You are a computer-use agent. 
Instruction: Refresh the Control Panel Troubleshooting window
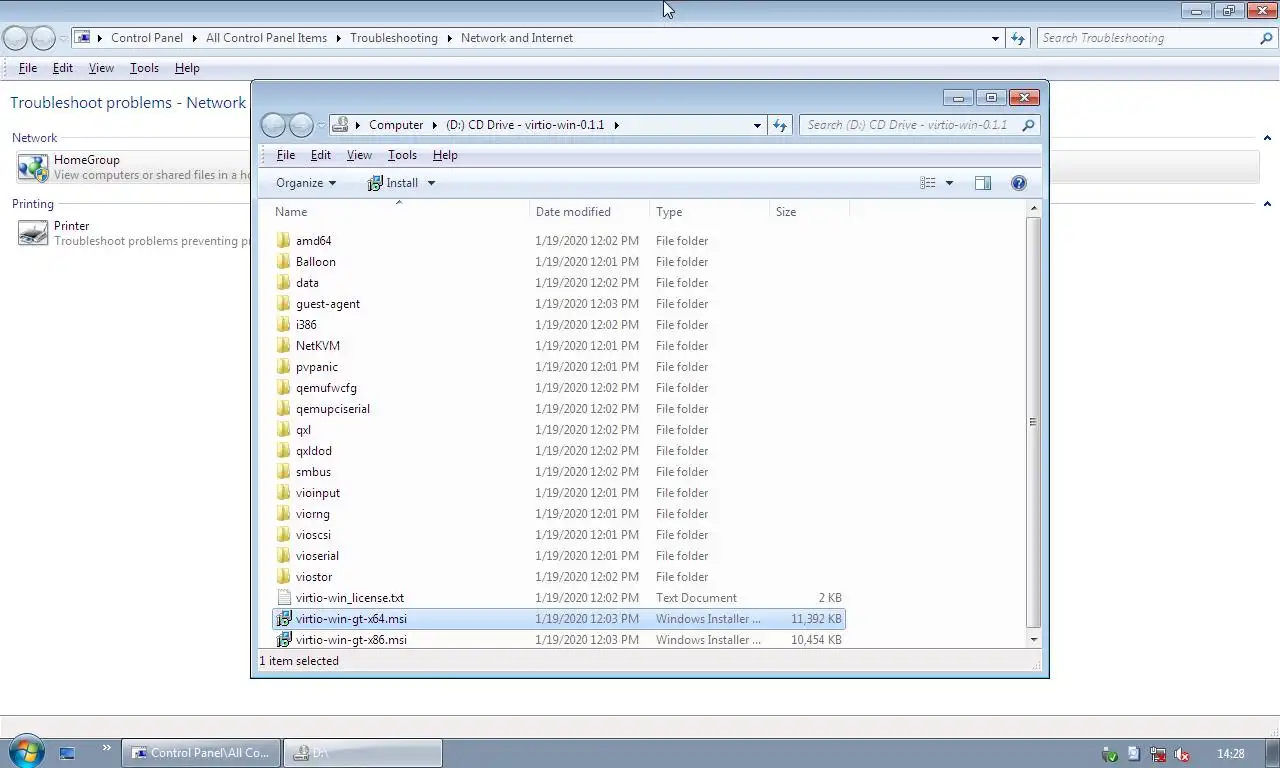(x=1018, y=38)
